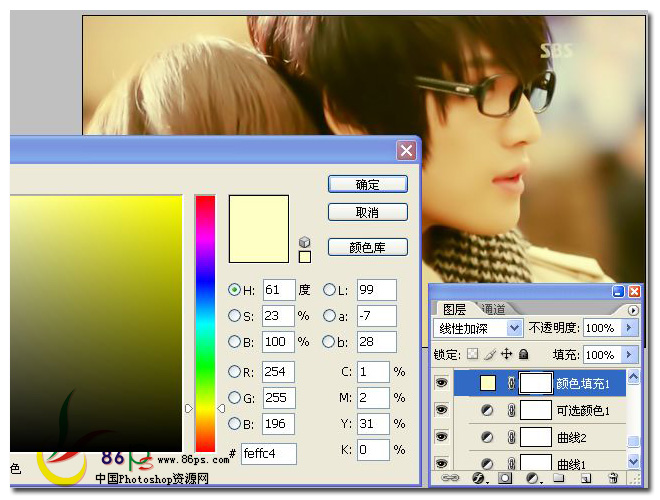Click the mask link chain on 曲线2

pos(511,437)
